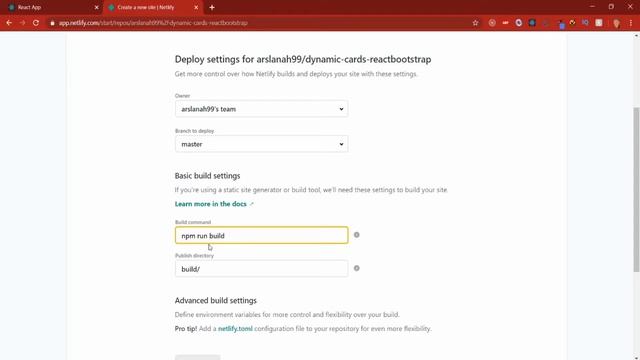The width and height of the screenshot is (640, 360).
Task: Click the profile avatar in Chrome toolbar
Action: pyautogui.click(x=616, y=23)
